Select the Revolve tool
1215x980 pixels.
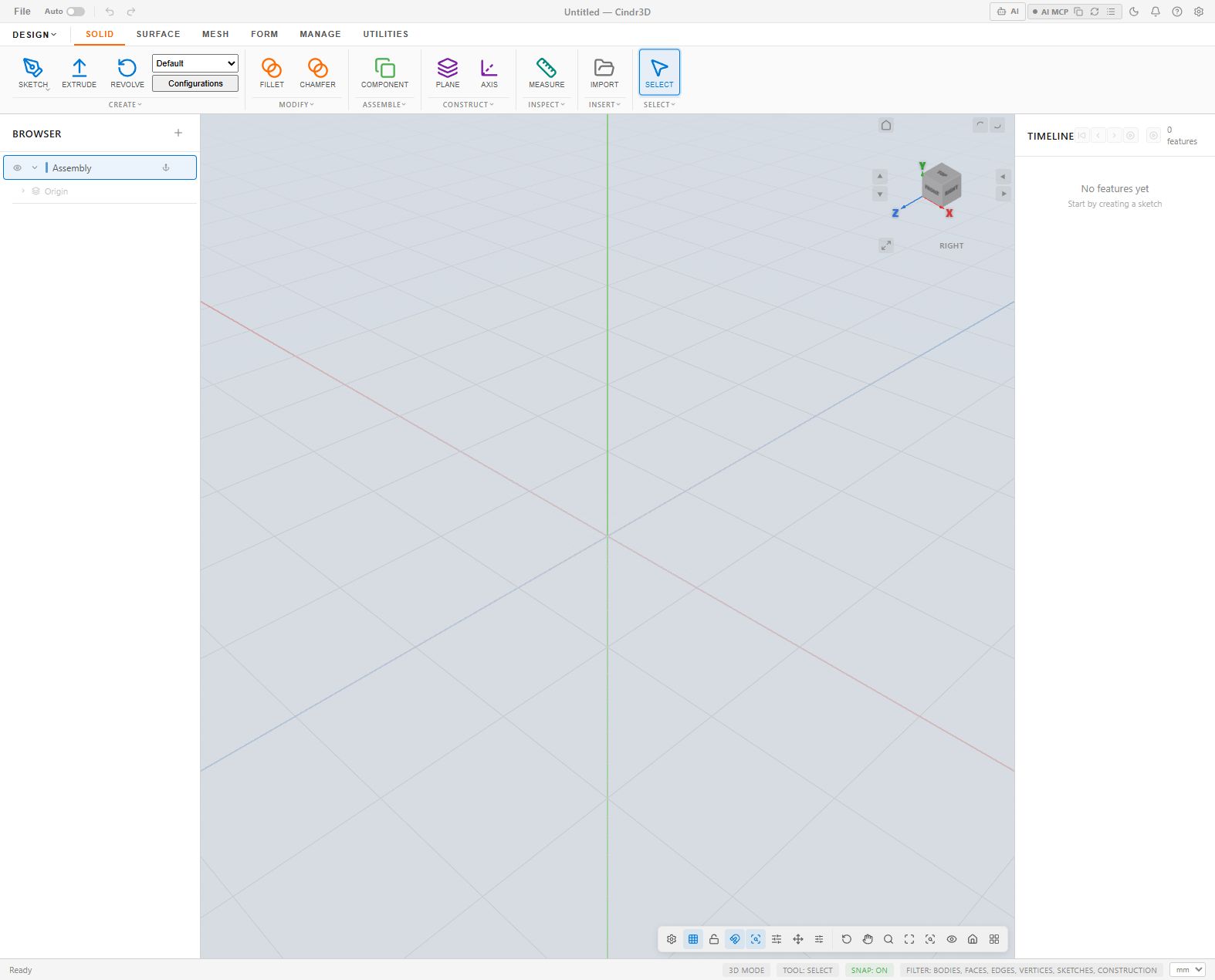pos(127,73)
